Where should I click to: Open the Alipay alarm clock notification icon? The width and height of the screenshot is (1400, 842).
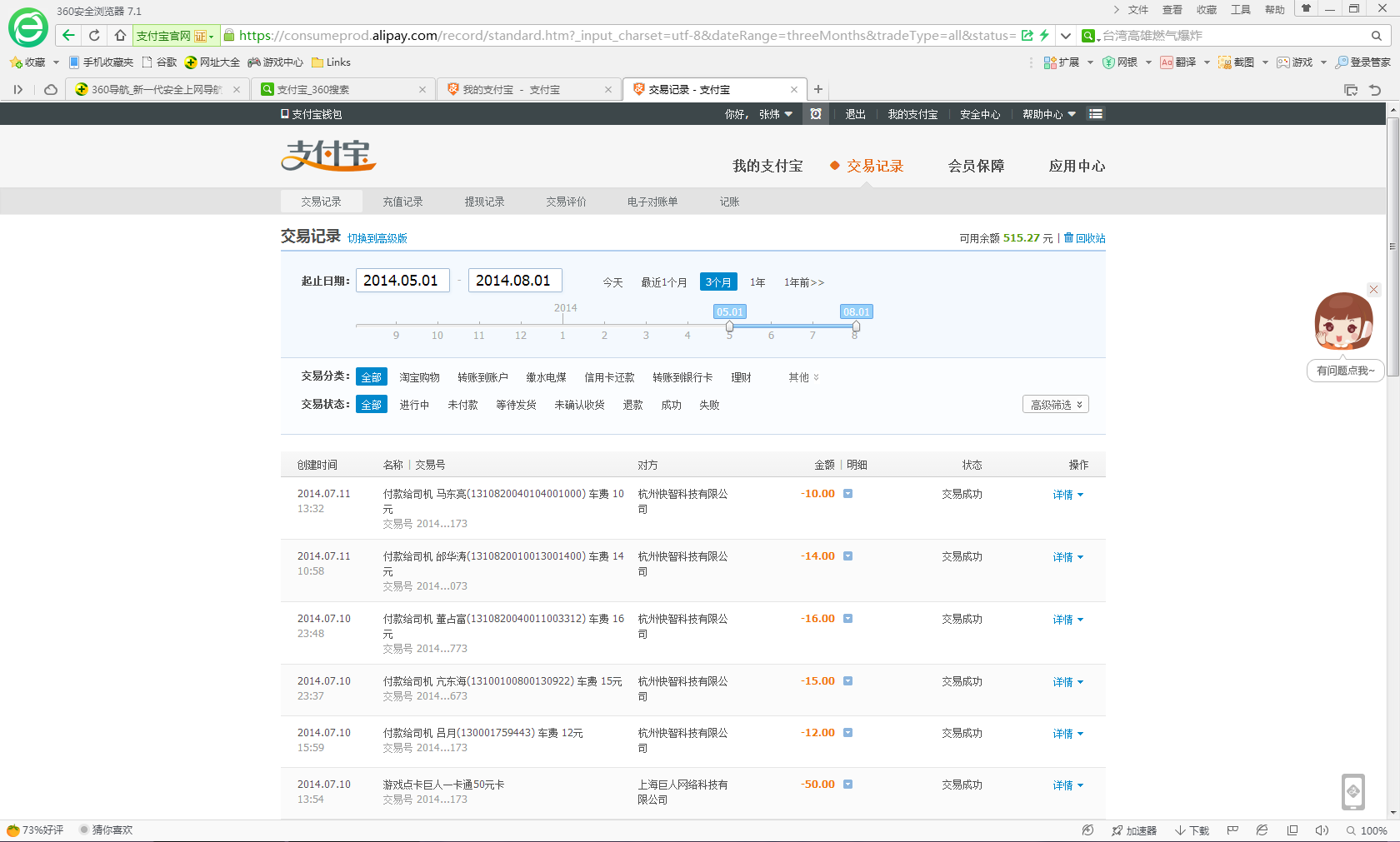coord(816,114)
